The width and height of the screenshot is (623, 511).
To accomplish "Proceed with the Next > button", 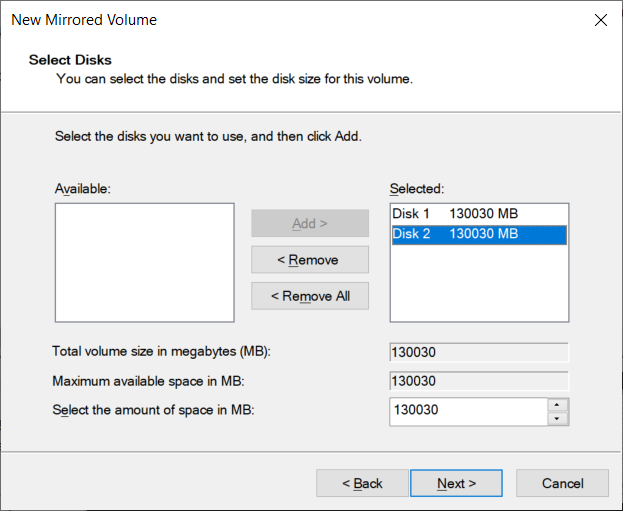I will click(457, 483).
